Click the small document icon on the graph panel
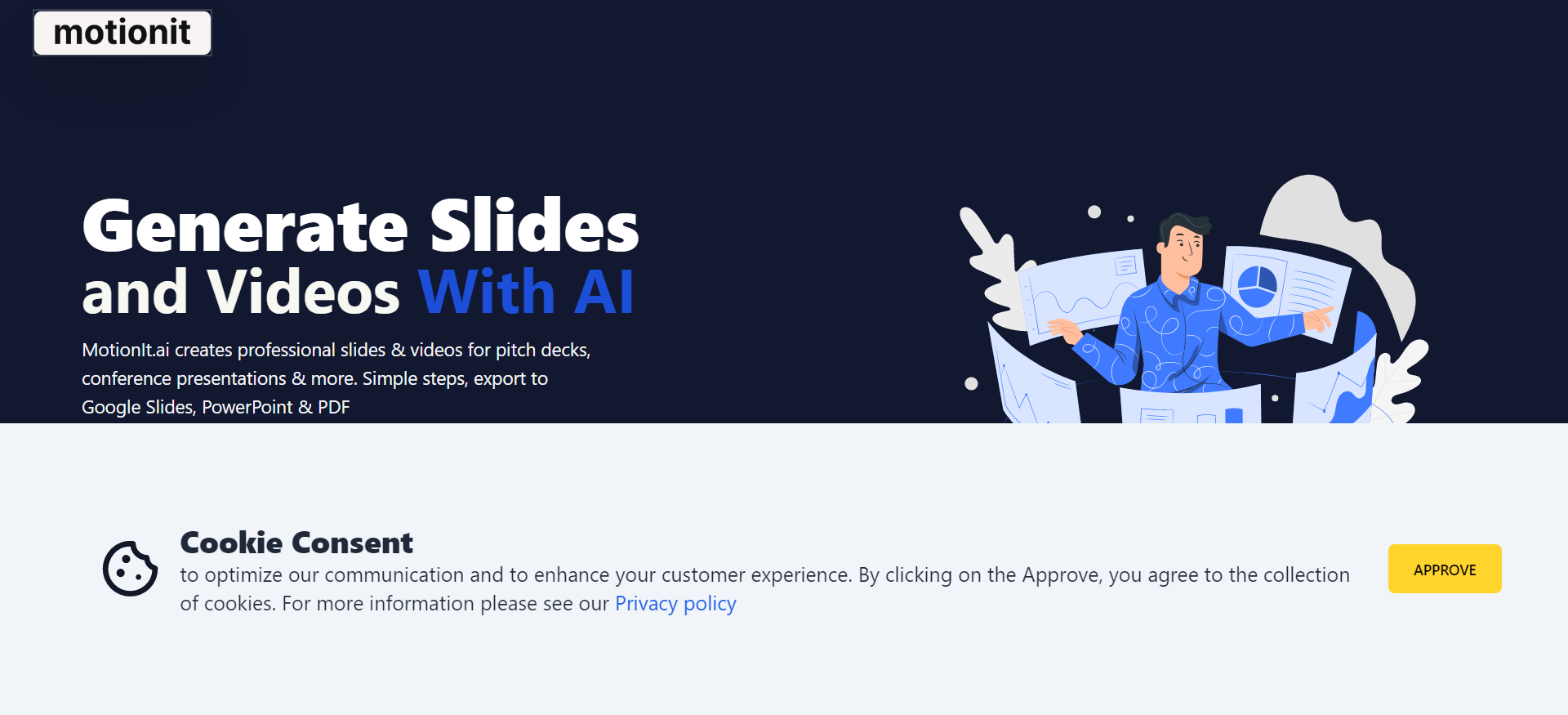This screenshot has width=1568, height=715. (x=1125, y=265)
